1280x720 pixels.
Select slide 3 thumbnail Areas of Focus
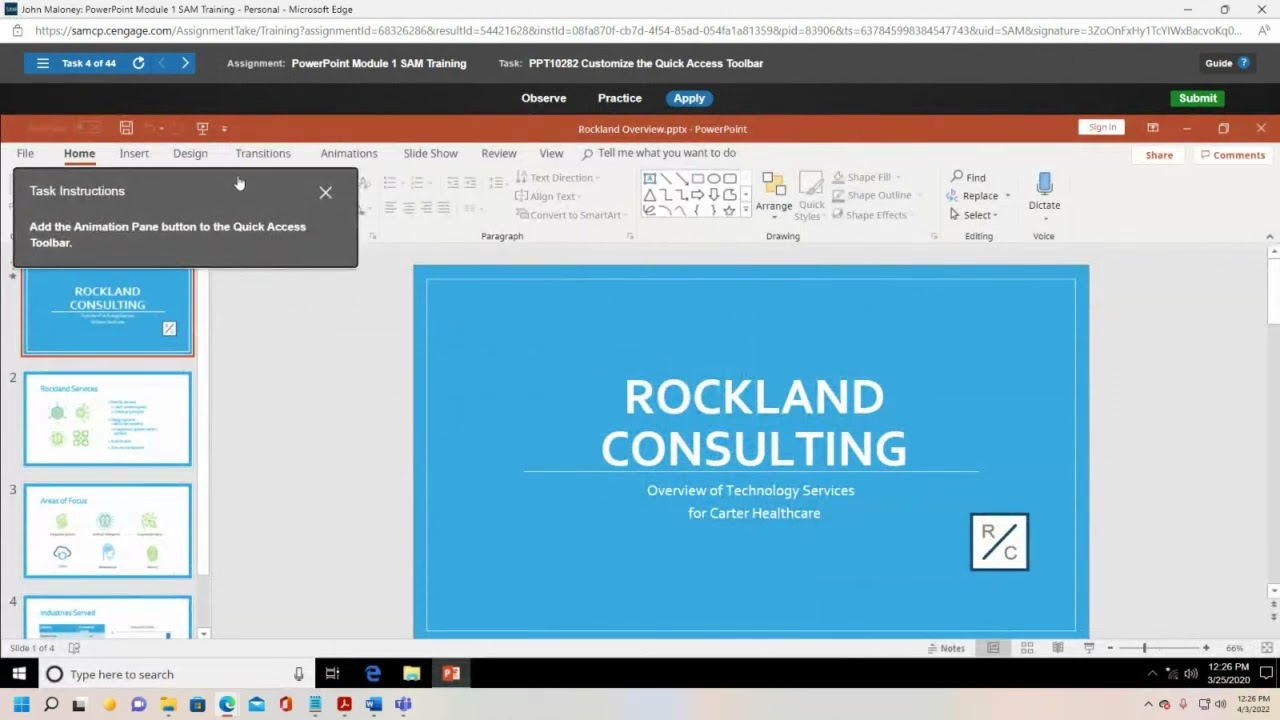point(108,531)
